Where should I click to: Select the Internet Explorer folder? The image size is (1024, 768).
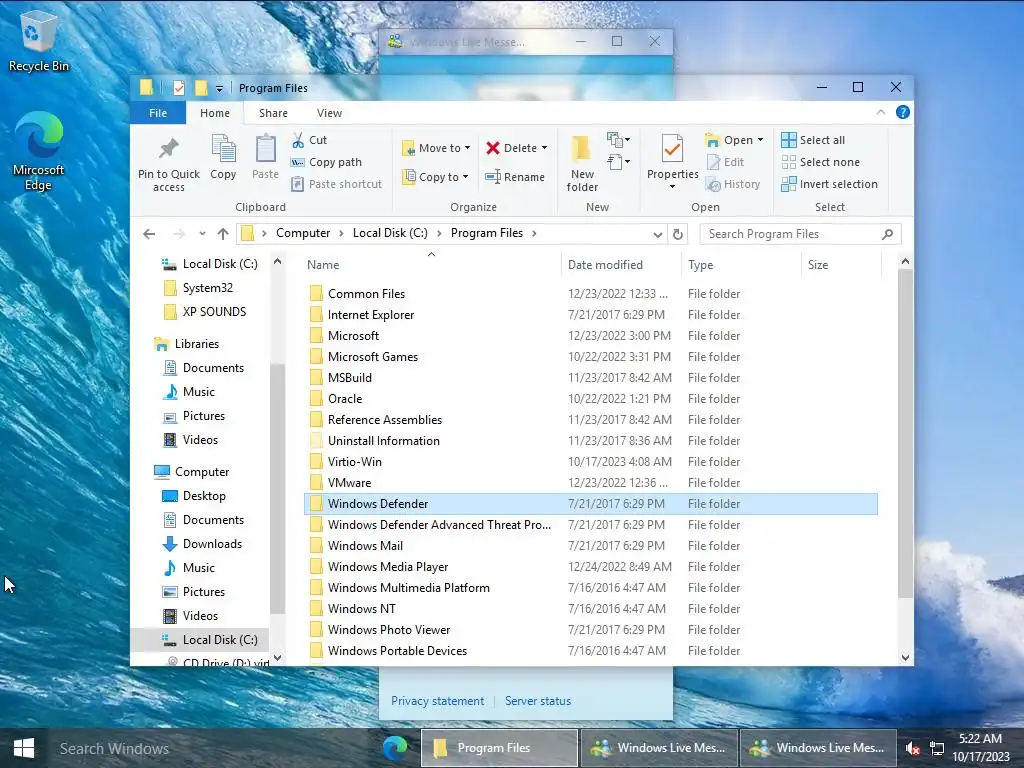(x=591, y=315)
